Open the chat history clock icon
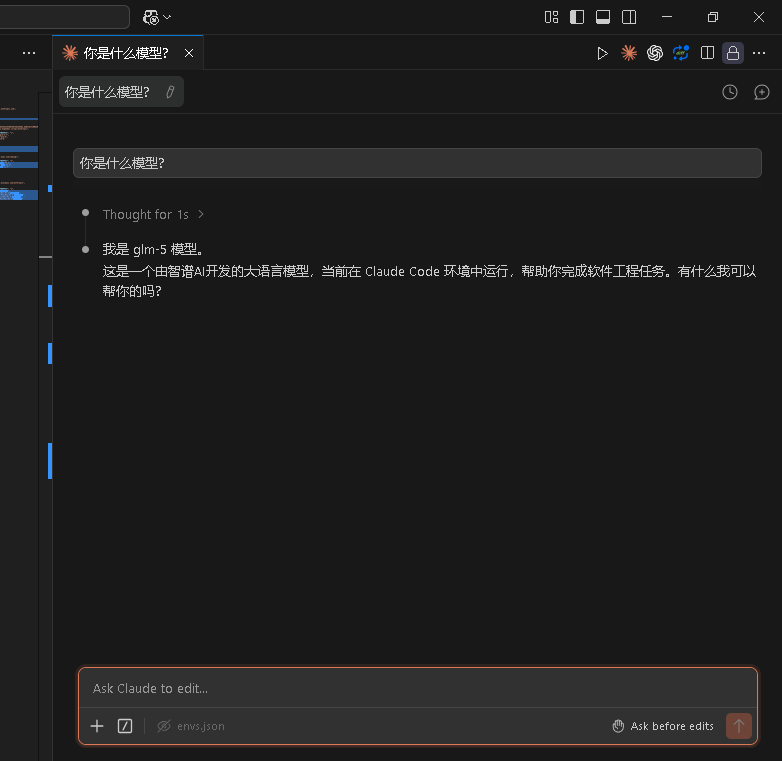 pos(730,92)
